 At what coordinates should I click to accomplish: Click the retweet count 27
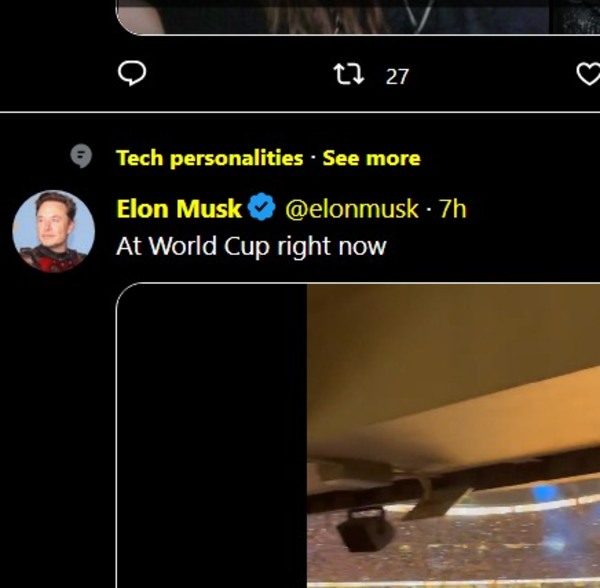397,77
